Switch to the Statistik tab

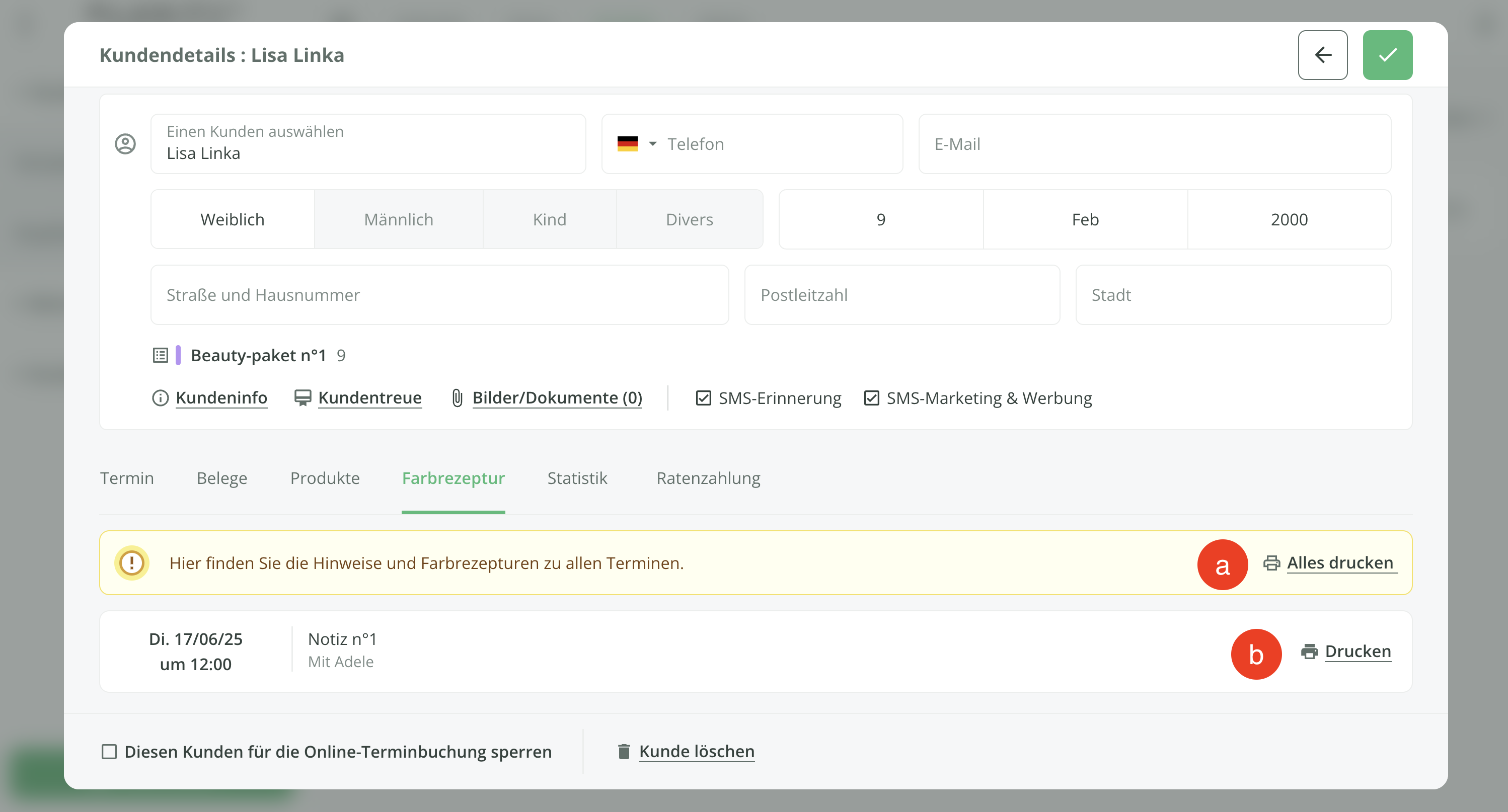pyautogui.click(x=577, y=478)
